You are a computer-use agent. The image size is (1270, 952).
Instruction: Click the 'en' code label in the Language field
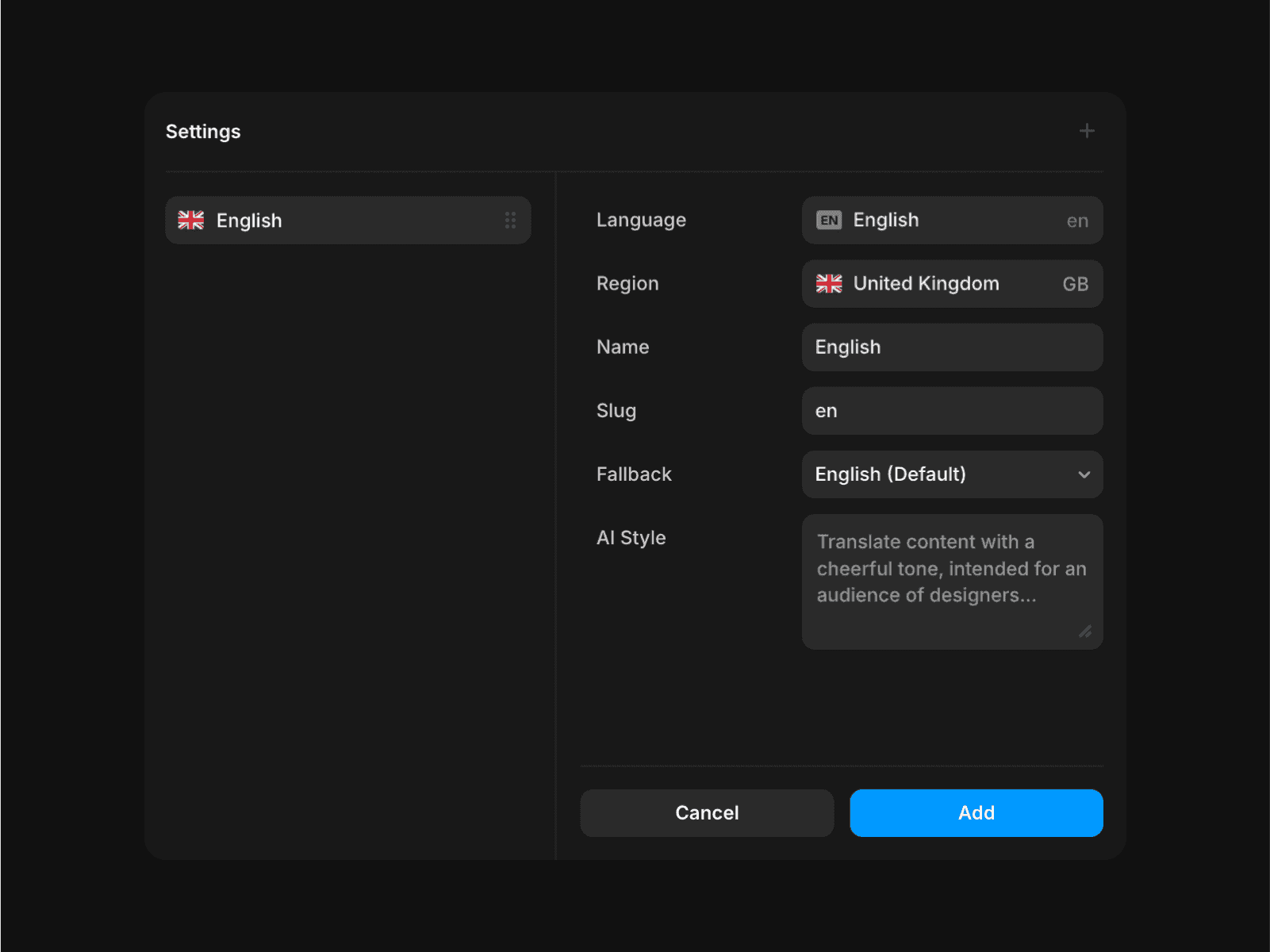point(1077,221)
